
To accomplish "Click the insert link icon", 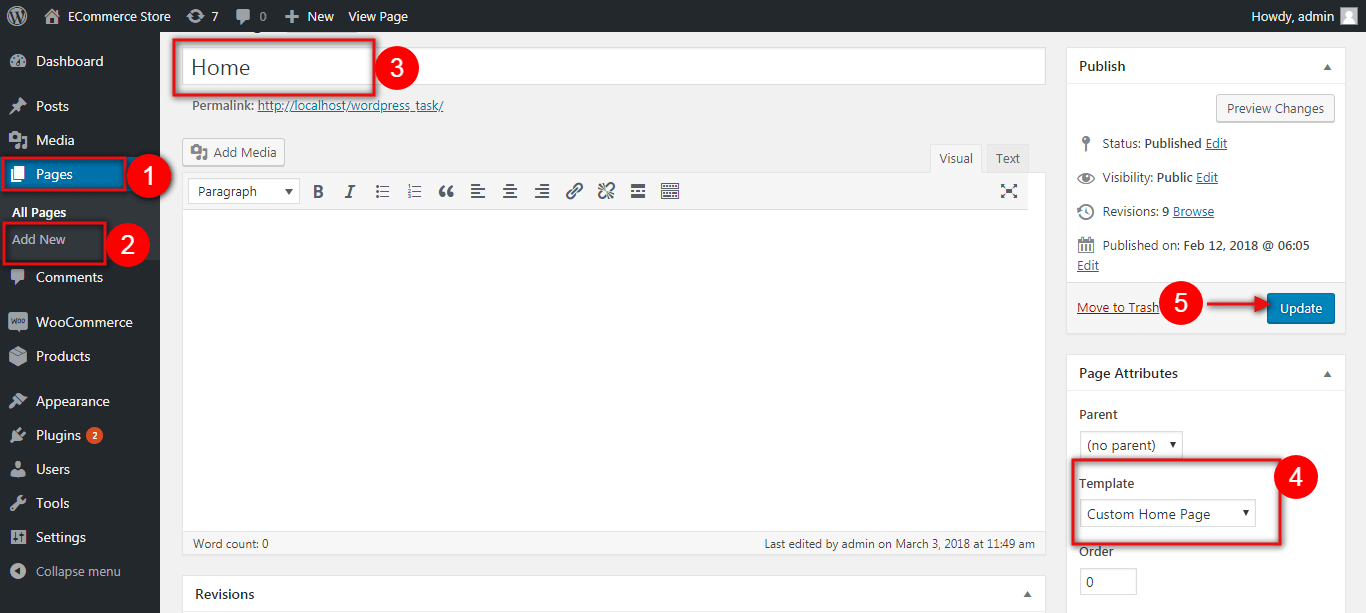I will (x=574, y=191).
